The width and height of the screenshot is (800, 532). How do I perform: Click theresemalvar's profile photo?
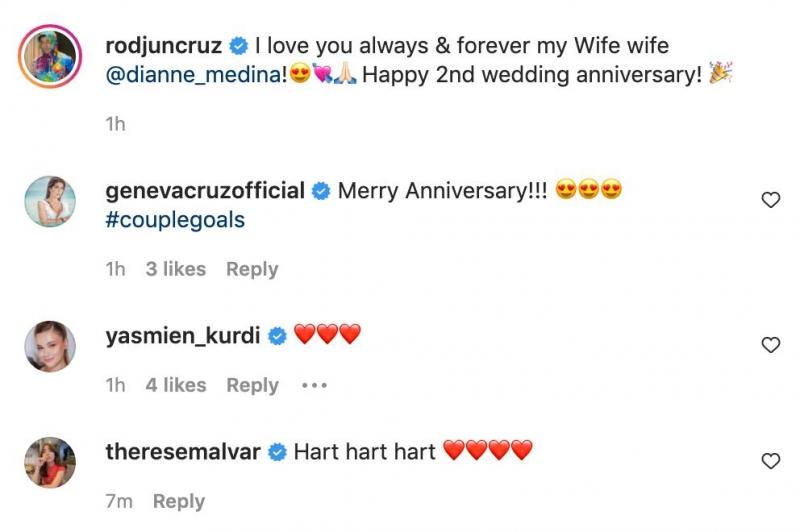pyautogui.click(x=49, y=462)
